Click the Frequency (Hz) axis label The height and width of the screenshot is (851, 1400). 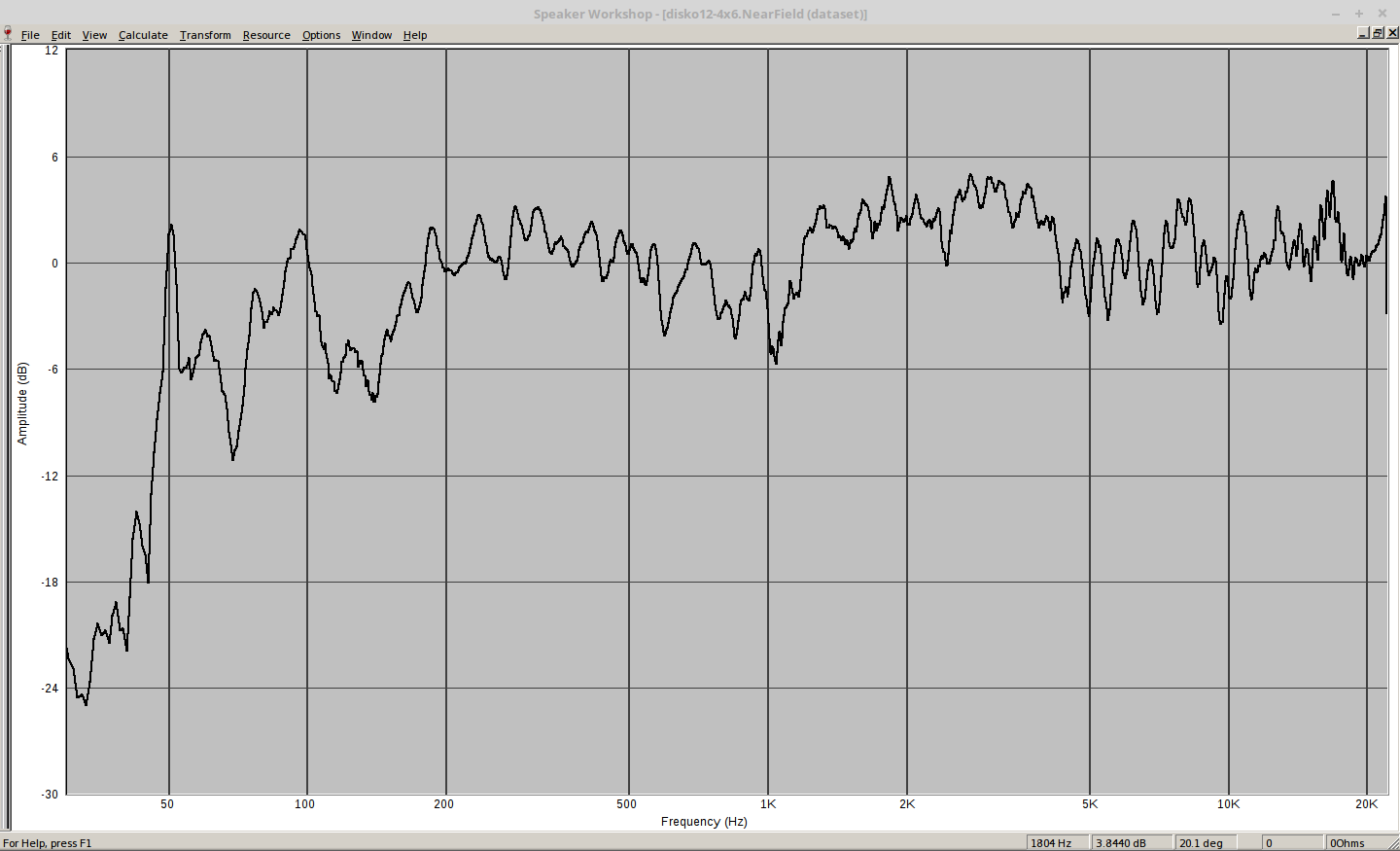(x=704, y=822)
